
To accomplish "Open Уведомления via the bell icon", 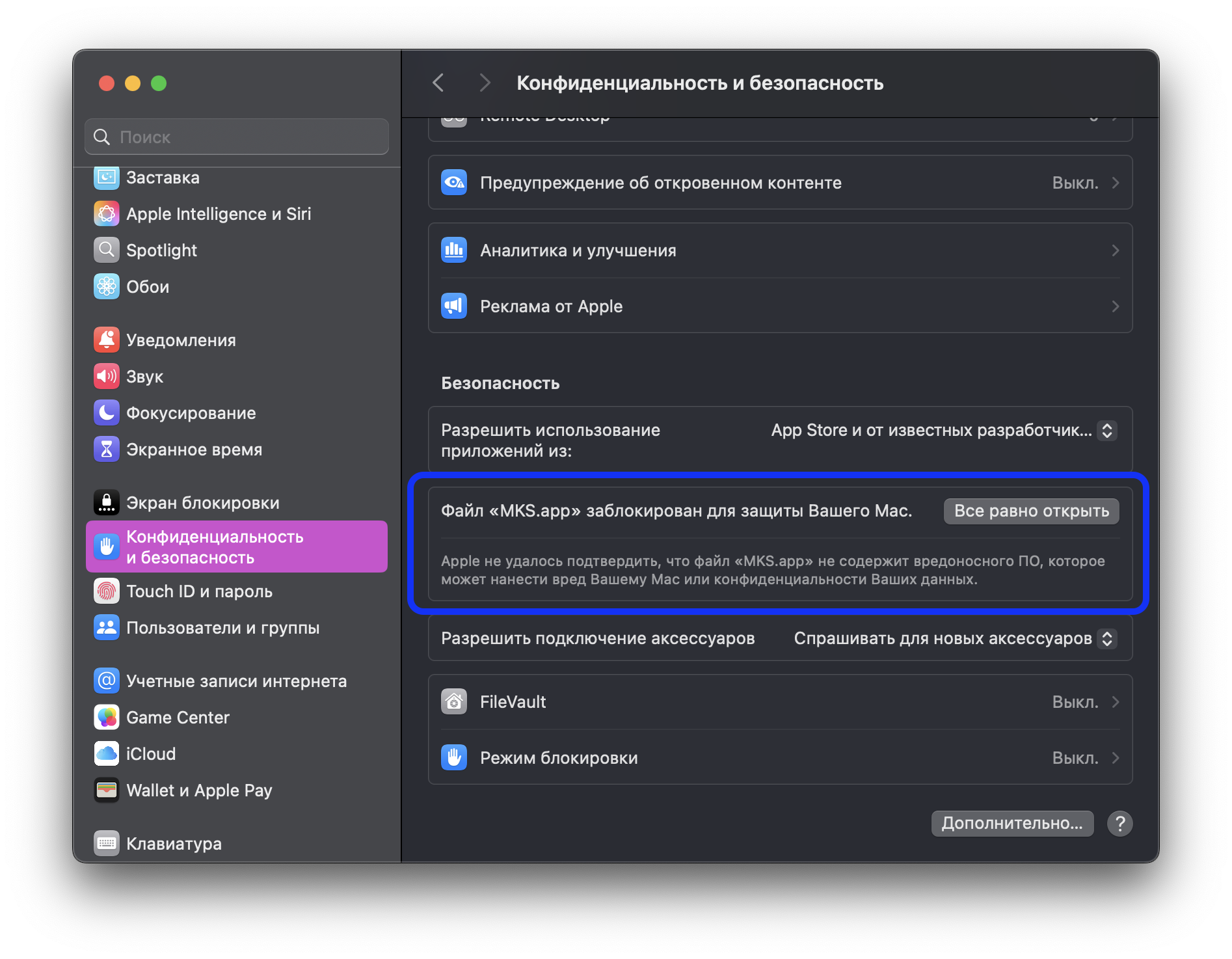I will [x=106, y=340].
